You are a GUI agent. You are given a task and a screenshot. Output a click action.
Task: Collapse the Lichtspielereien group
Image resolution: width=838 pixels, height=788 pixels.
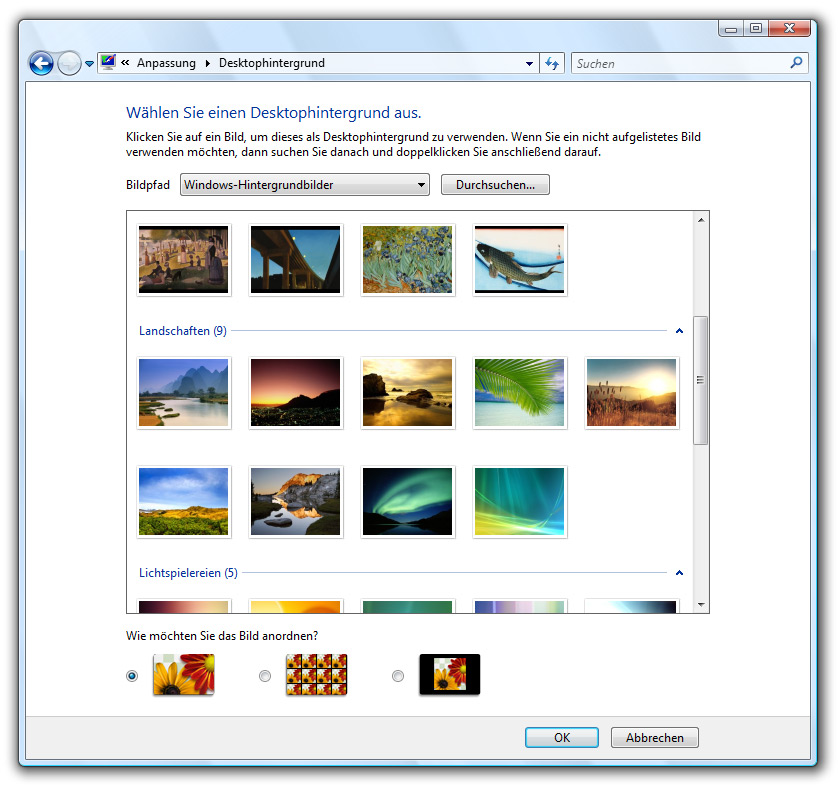coord(680,573)
